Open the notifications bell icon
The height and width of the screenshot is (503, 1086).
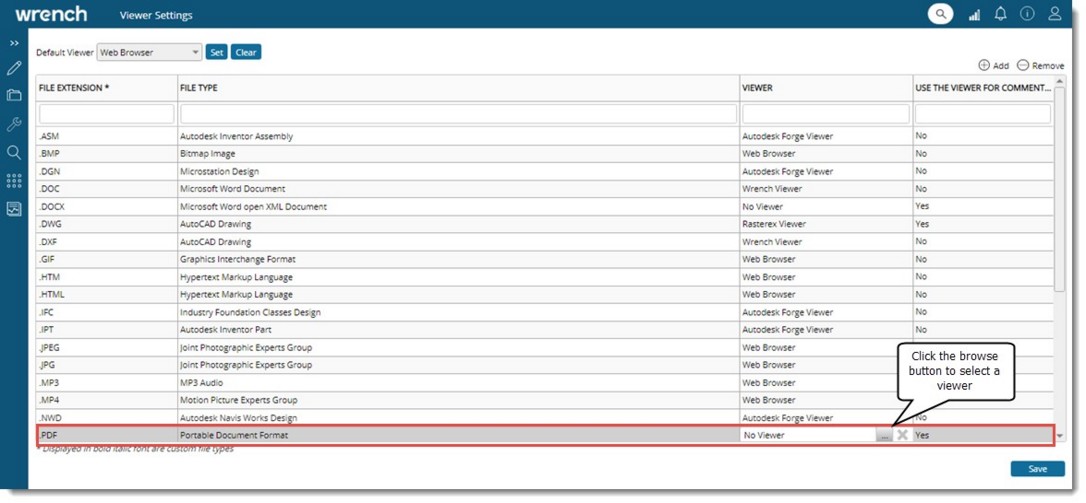(x=1000, y=14)
